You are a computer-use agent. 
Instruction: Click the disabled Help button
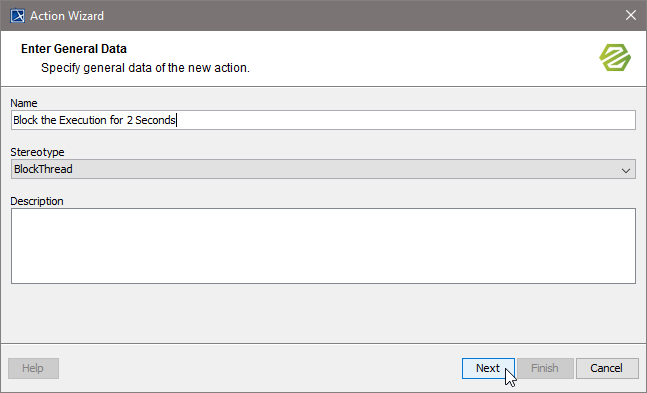33,368
